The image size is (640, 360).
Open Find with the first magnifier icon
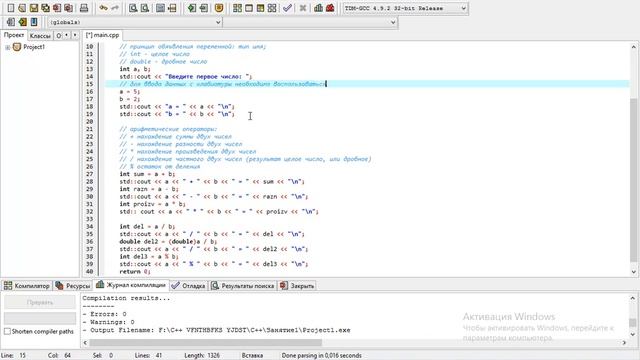tap(133, 8)
